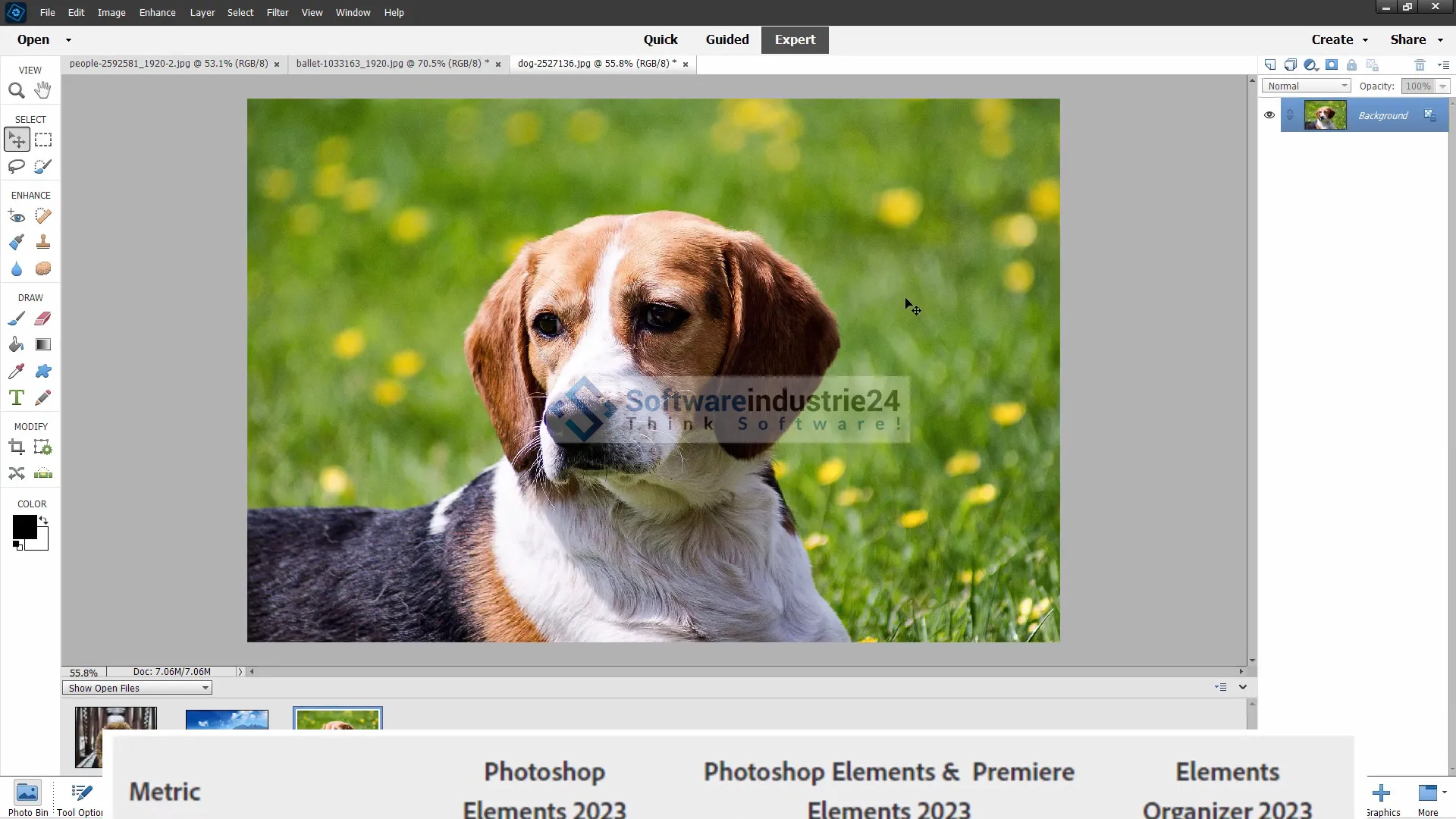Select the Horizontal Type tool
Image resolution: width=1456 pixels, height=819 pixels.
pos(16,397)
